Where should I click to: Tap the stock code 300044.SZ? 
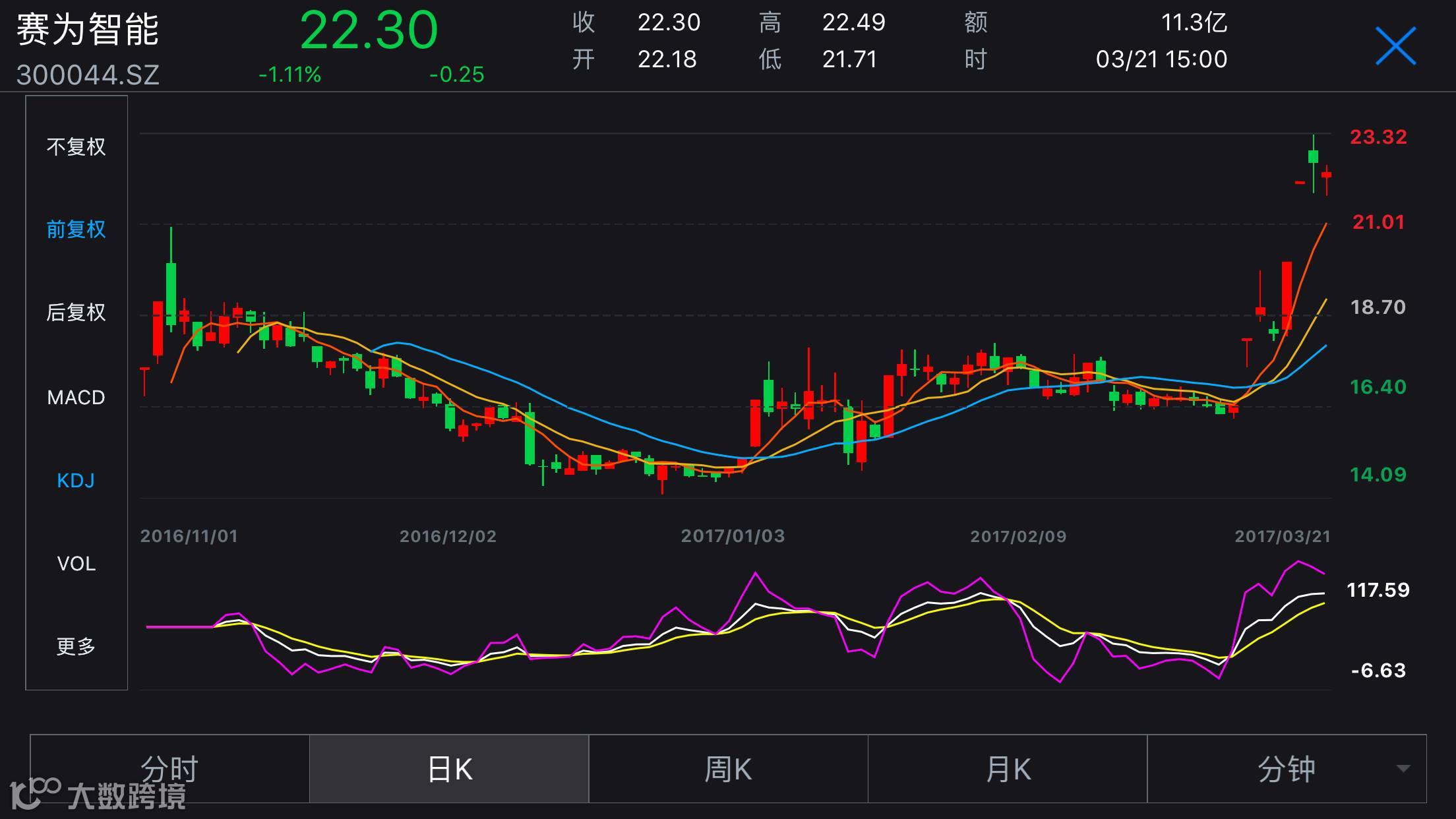(88, 75)
